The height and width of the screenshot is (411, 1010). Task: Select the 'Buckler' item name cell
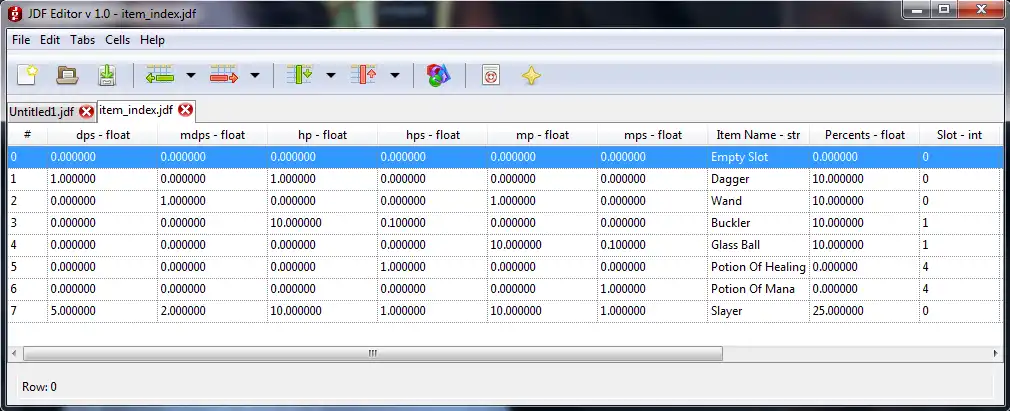[x=758, y=223]
